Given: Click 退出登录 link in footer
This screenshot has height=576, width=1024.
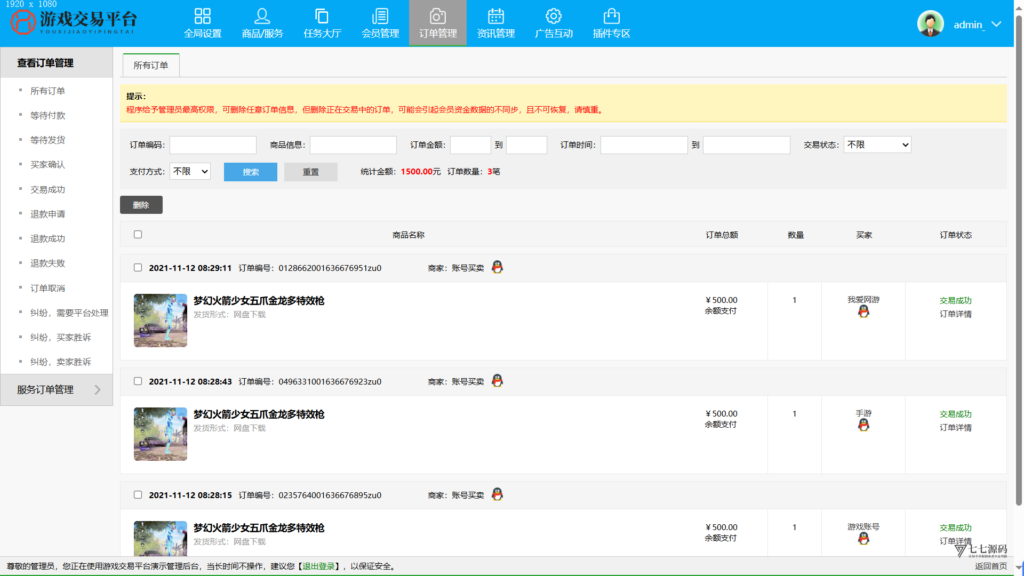Looking at the screenshot, I should 318,566.
